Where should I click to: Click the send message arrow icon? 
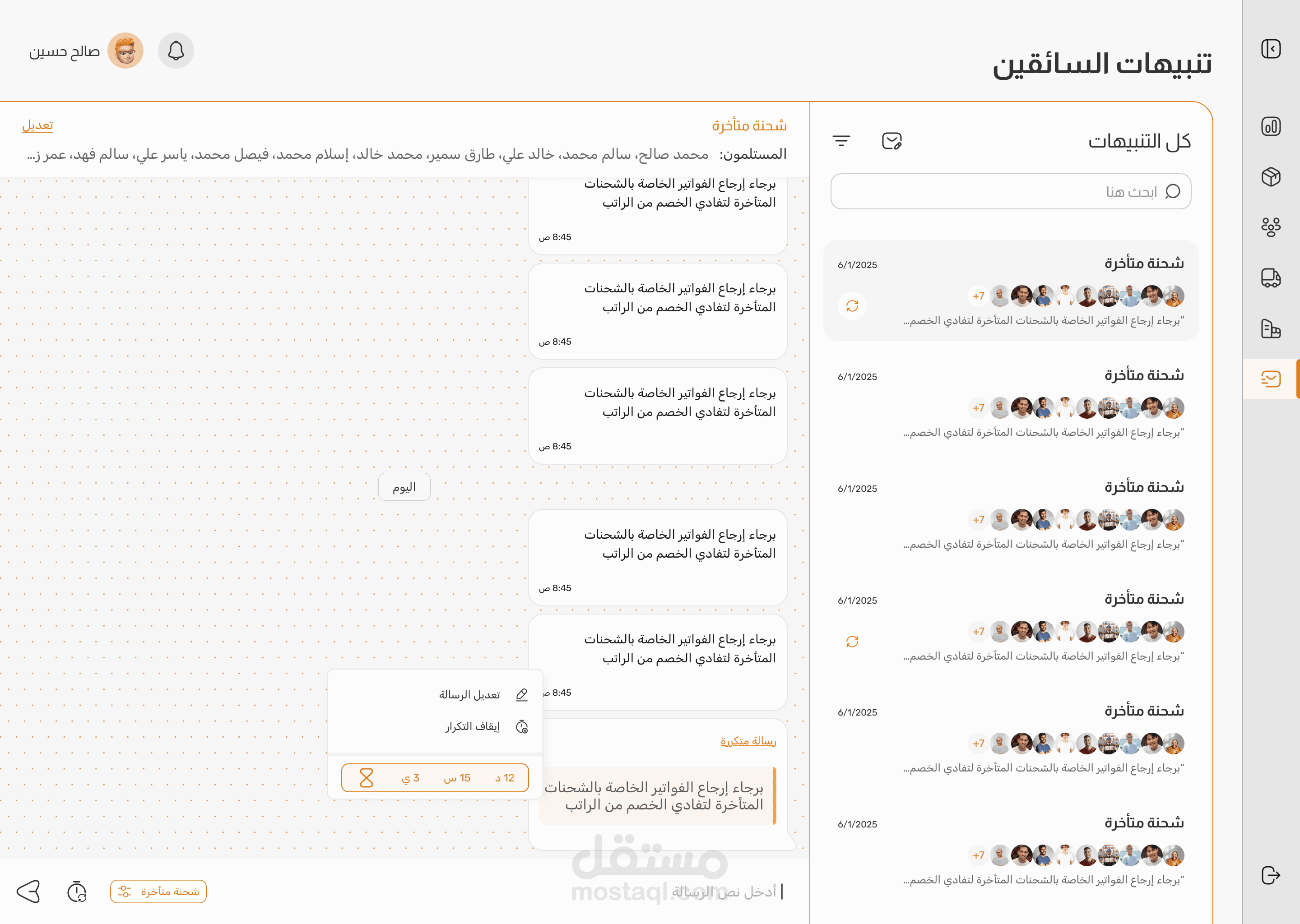(28, 891)
